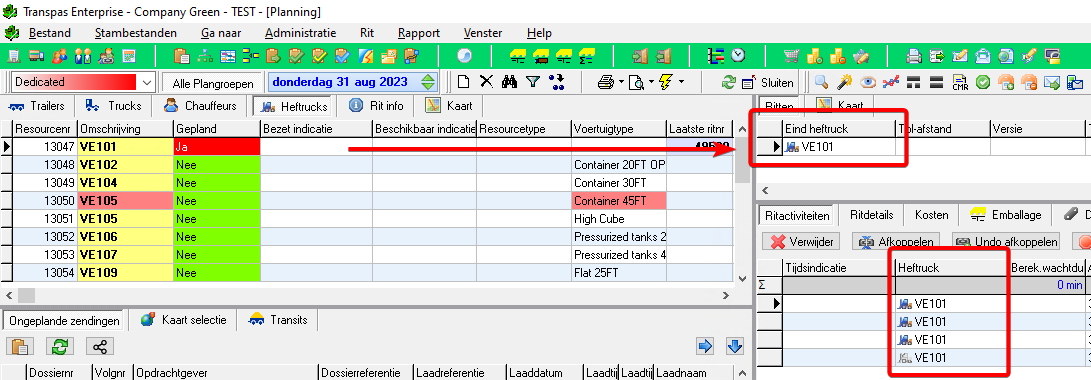Click the Sluiten button
The image size is (1091, 380).
point(768,82)
